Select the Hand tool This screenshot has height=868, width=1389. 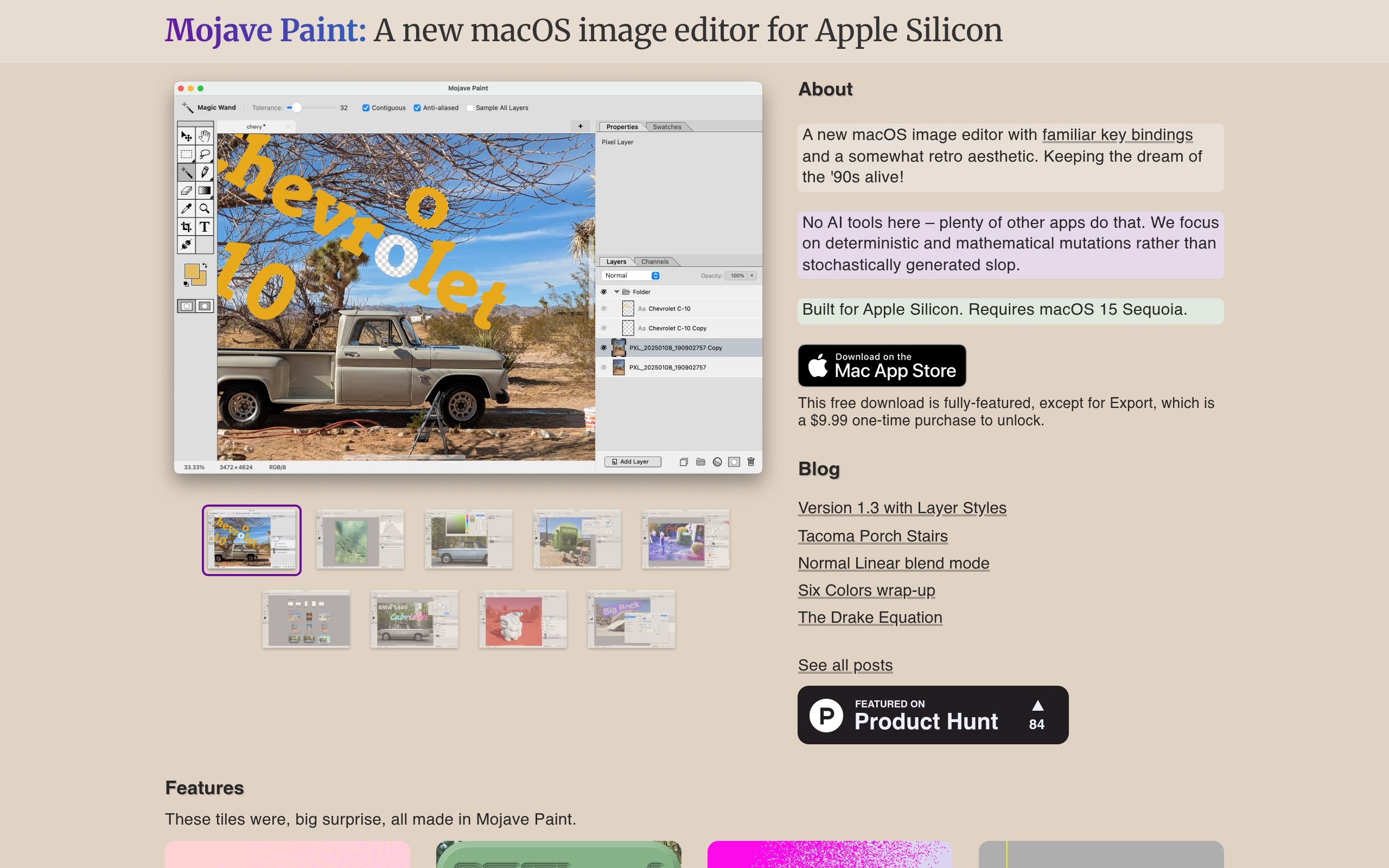point(205,136)
